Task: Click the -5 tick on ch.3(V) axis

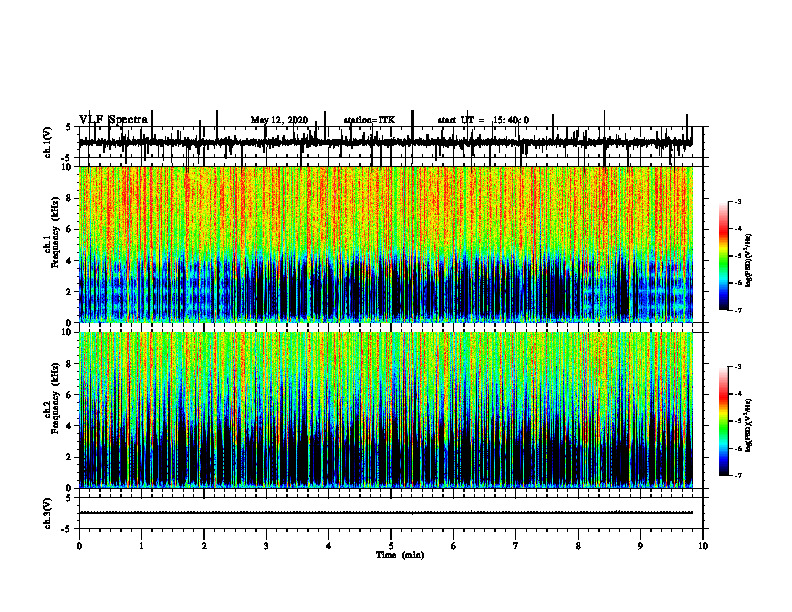Action: point(68,529)
